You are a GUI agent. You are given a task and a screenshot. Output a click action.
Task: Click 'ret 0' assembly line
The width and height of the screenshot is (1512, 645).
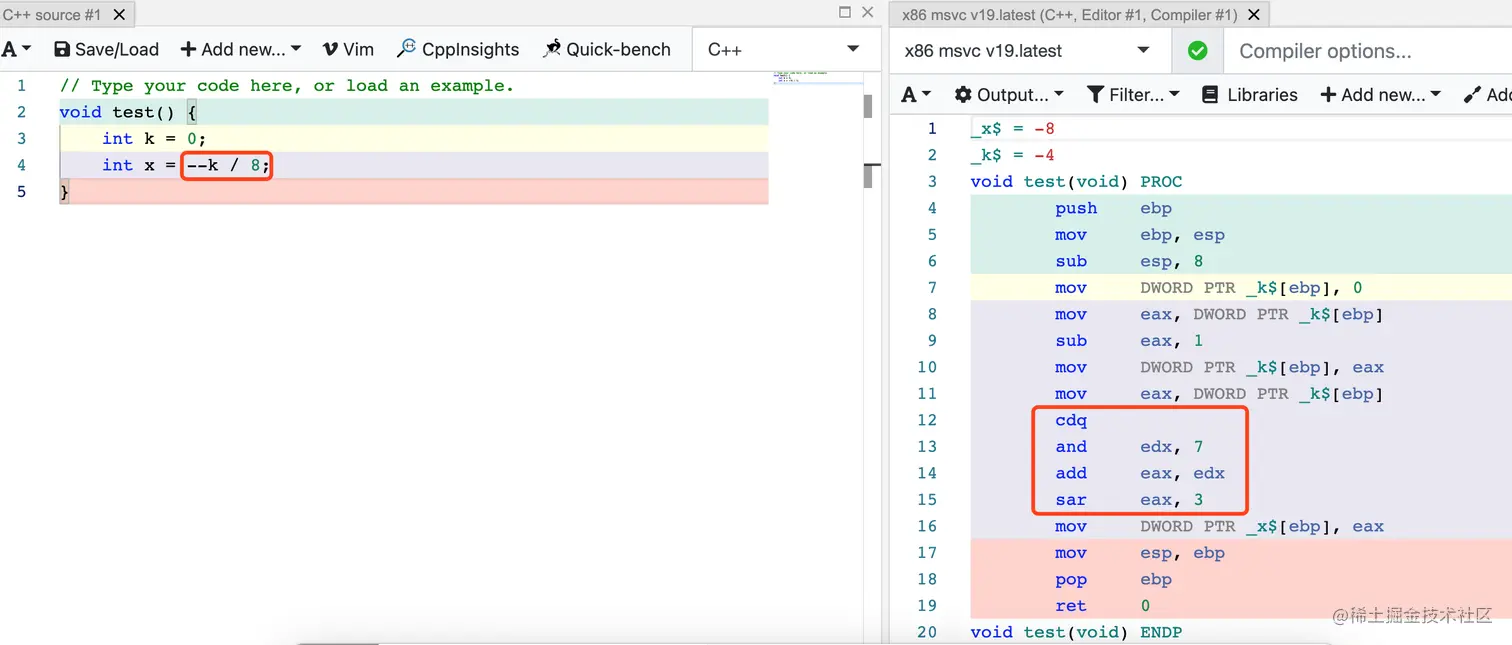[x=1102, y=606]
